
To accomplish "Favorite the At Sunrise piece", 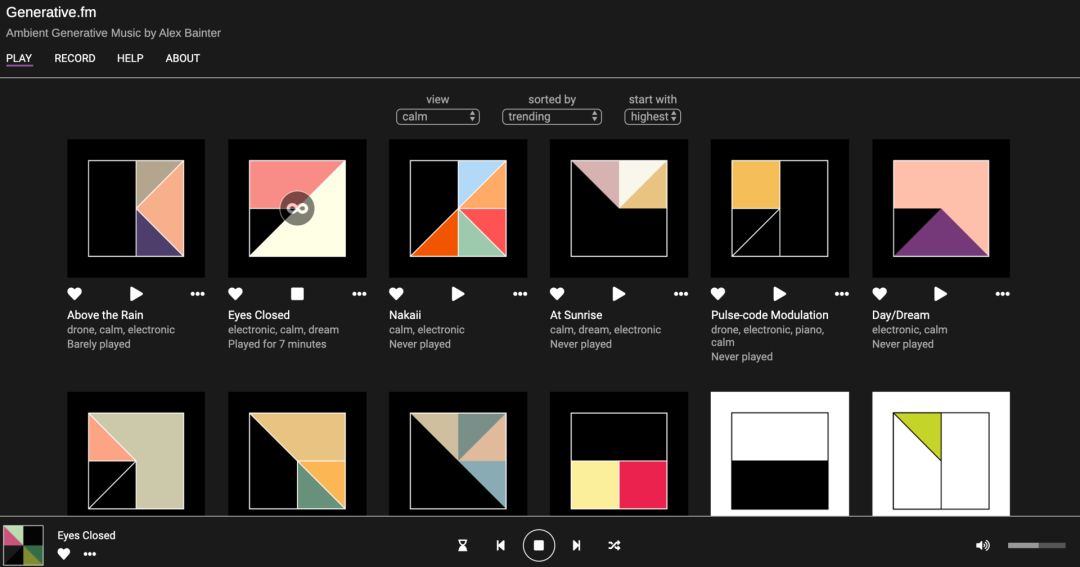I will (557, 294).
